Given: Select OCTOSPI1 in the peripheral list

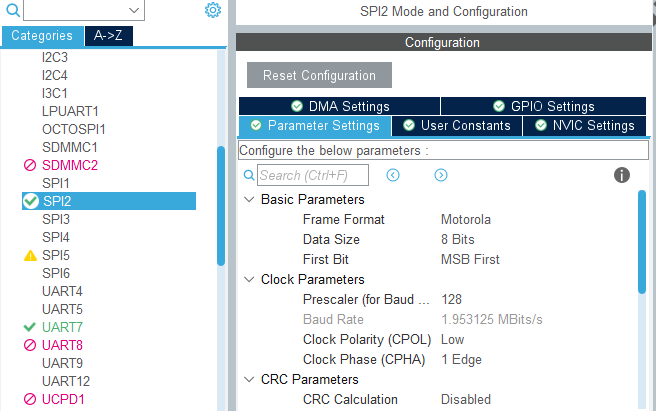Looking at the screenshot, I should [74, 129].
